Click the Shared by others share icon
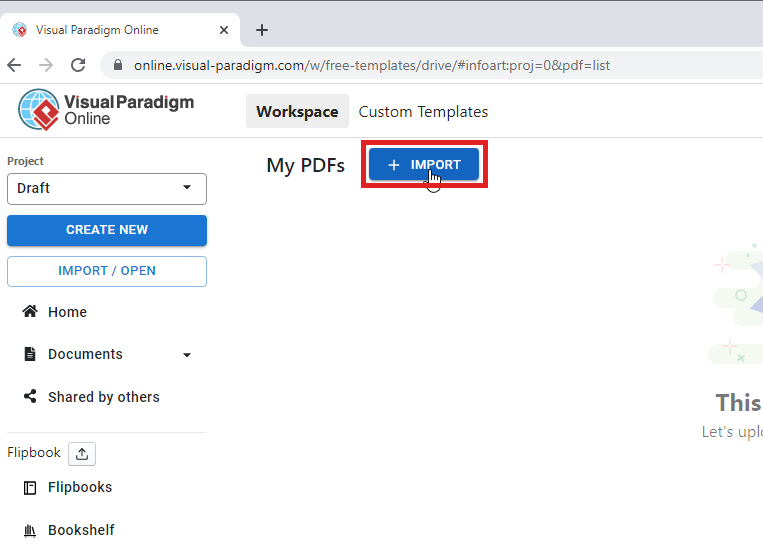Screen dimensions: 763x556 pyautogui.click(x=30, y=397)
